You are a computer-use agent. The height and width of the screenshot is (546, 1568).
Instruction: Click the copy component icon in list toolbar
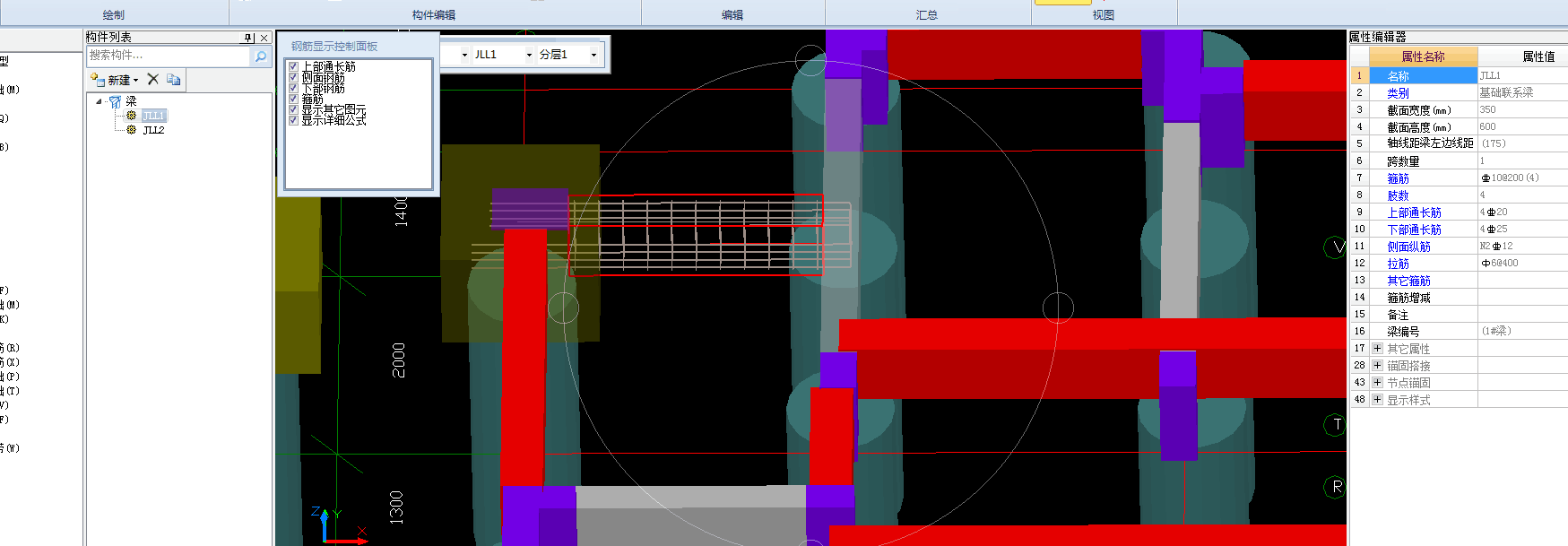coord(174,80)
